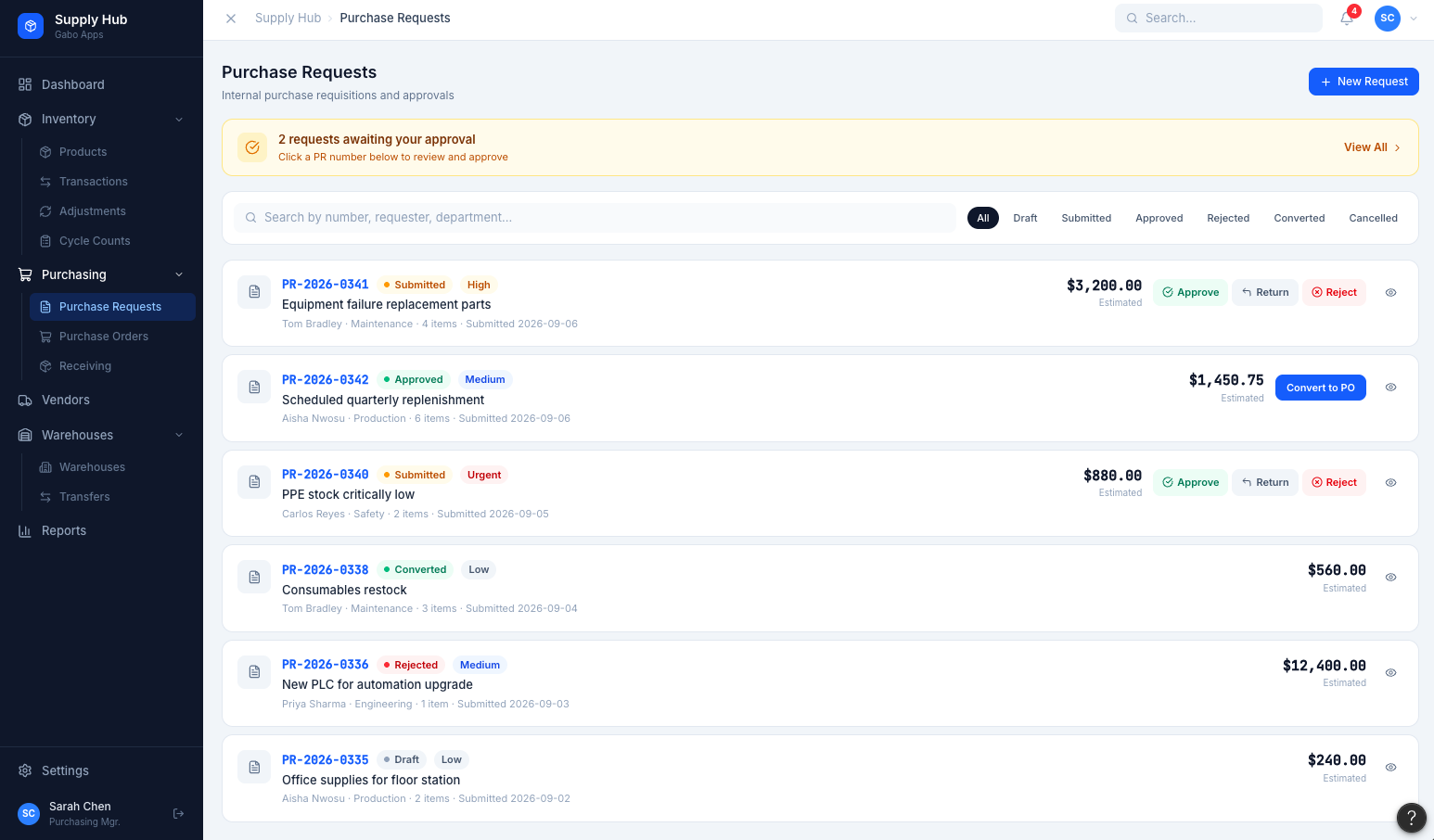The image size is (1434, 840).
Task: Click the logout icon next to Sarah Chen
Action: coord(179,813)
